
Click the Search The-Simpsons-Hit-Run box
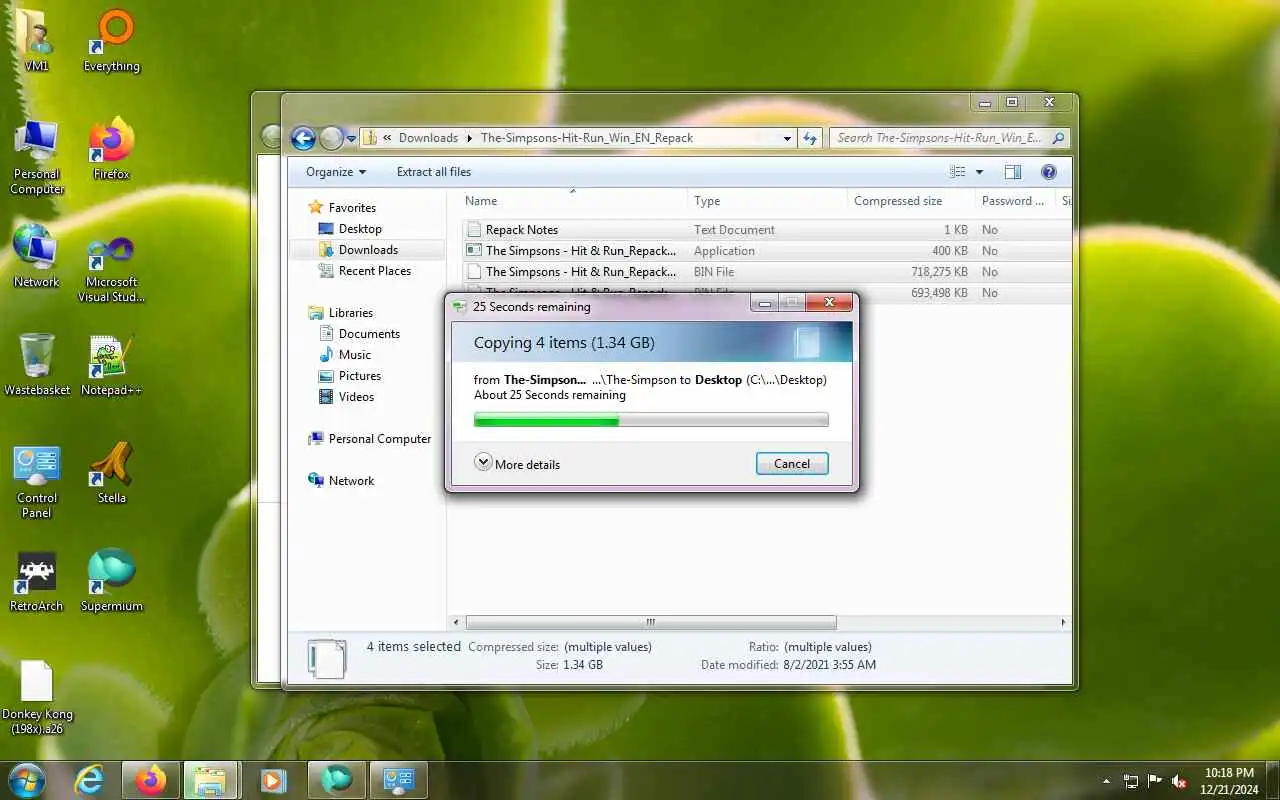click(950, 138)
